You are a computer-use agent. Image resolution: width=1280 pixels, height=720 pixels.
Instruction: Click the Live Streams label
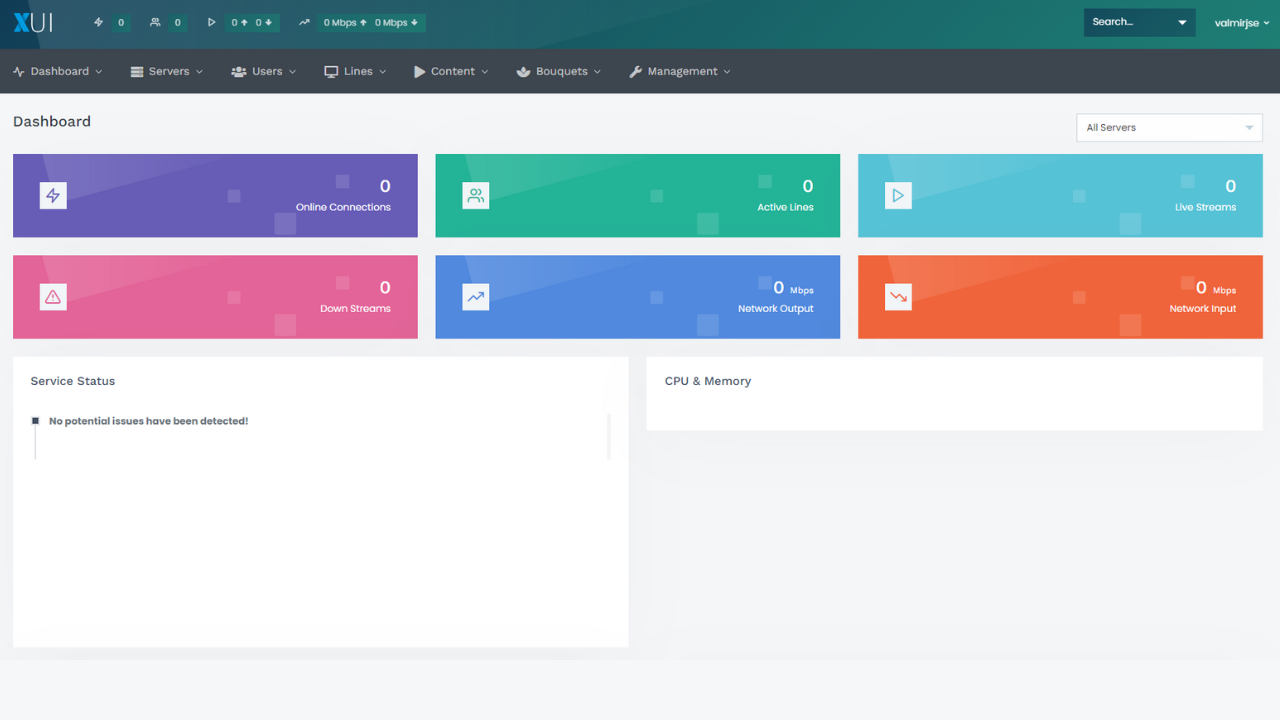point(1205,207)
